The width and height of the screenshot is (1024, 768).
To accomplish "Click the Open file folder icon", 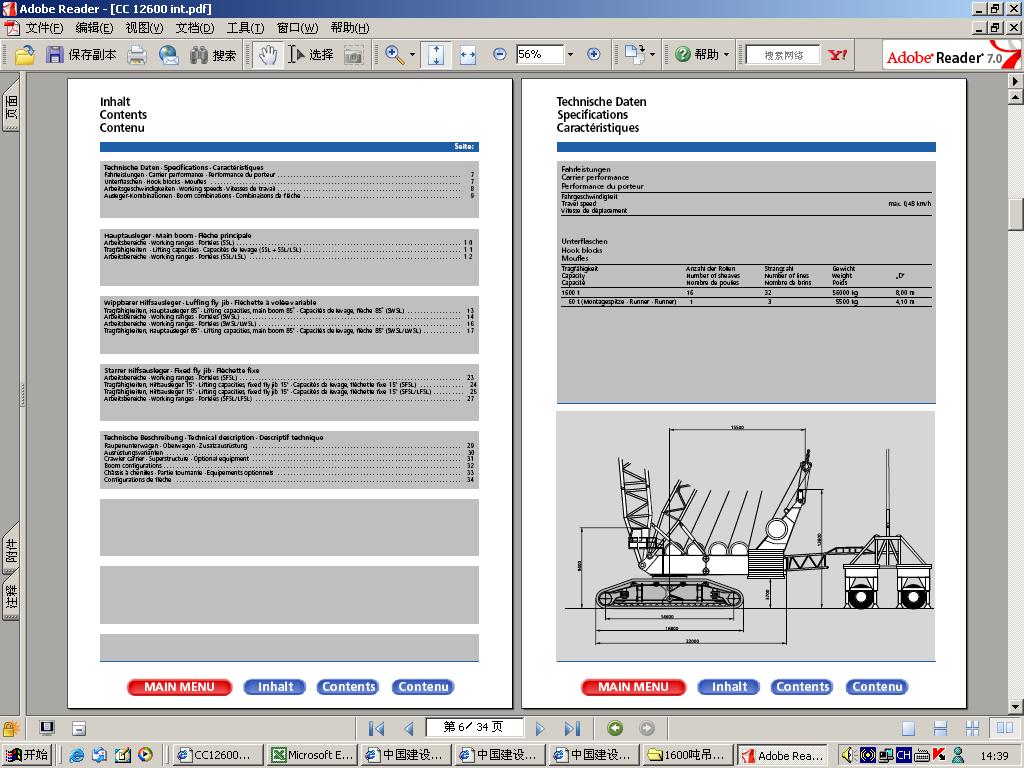I will pos(25,55).
